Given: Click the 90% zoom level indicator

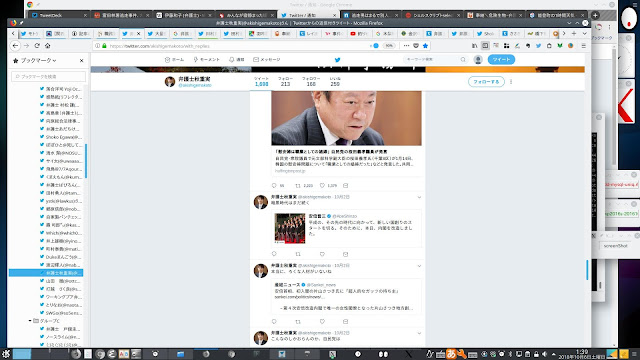Looking at the screenshot, I should pyautogui.click(x=389, y=46).
